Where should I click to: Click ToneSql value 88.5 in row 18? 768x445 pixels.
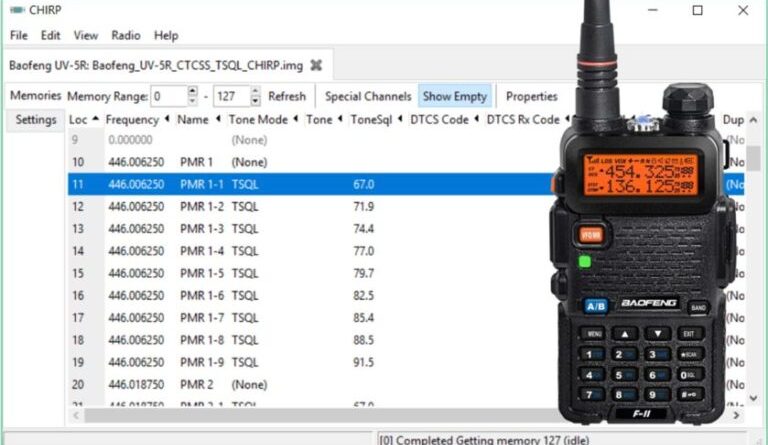coord(363,340)
